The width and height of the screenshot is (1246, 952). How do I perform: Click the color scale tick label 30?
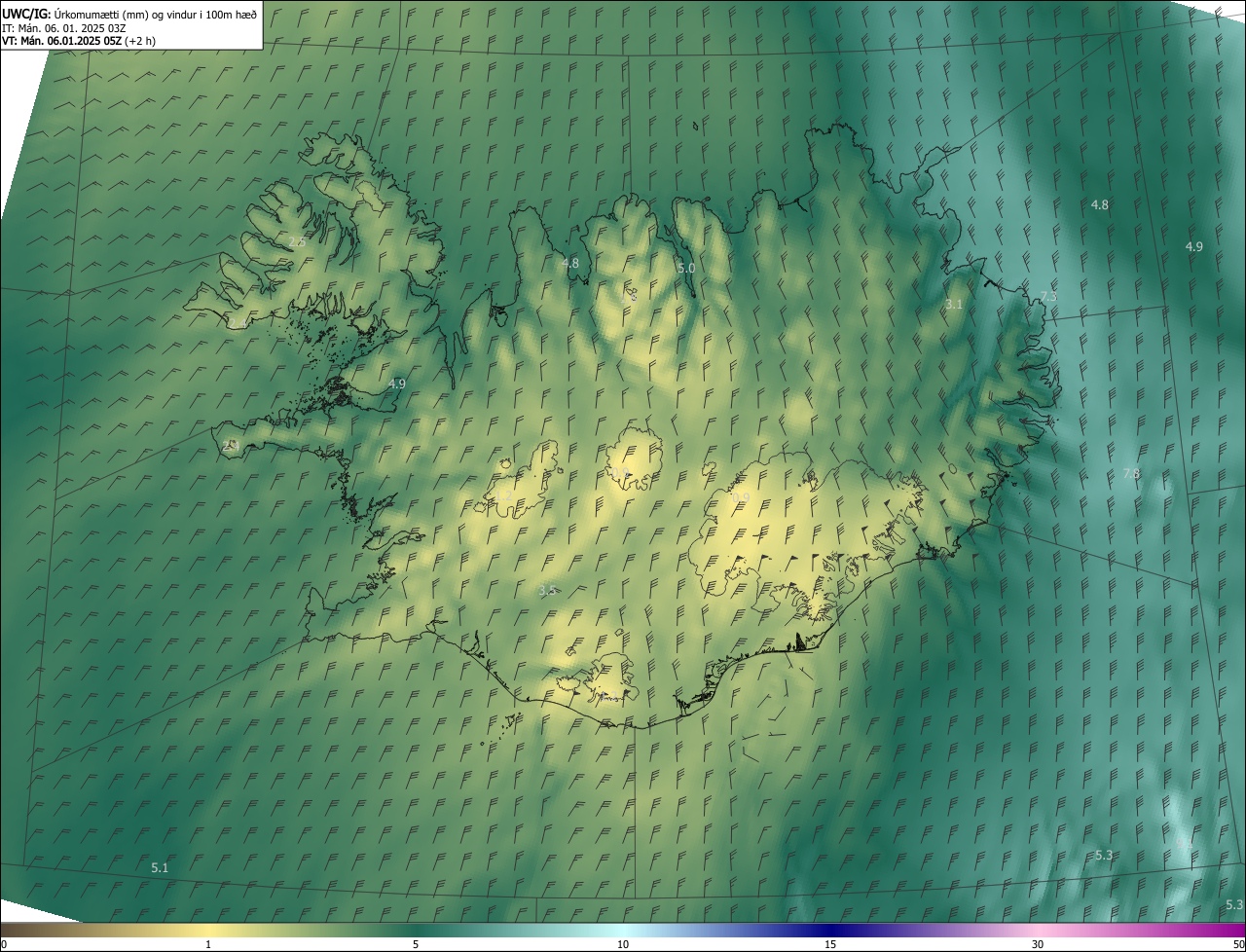(1038, 944)
